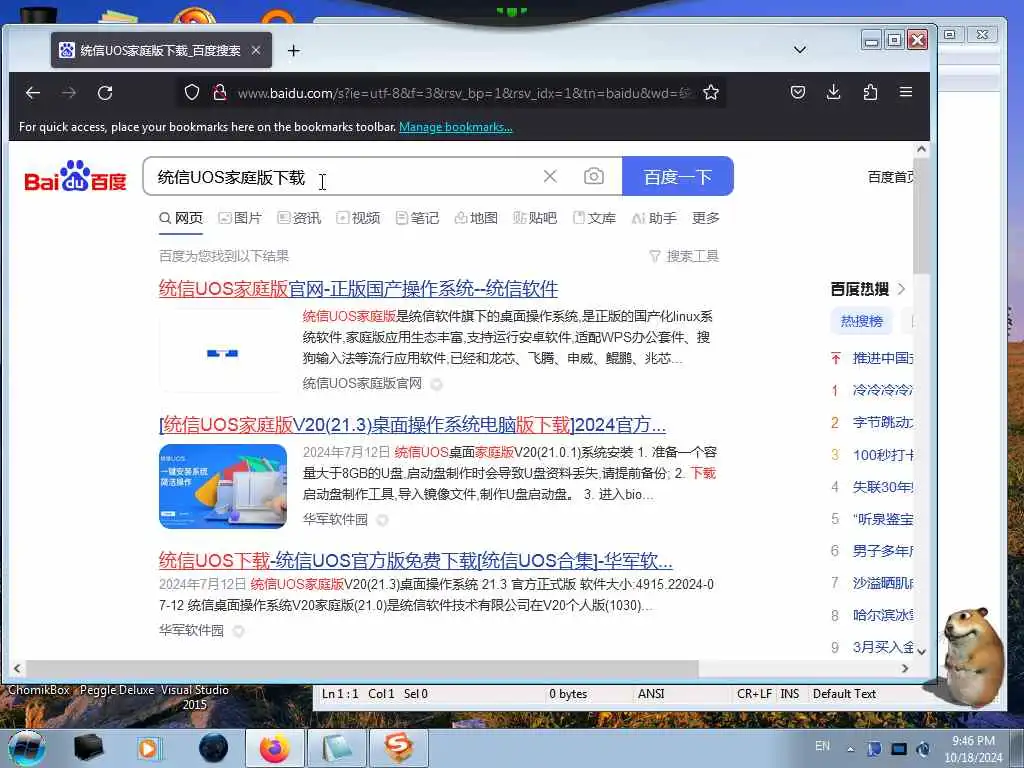Select the 网页 results tab
Viewport: 1024px width, 768px height.
coord(182,218)
